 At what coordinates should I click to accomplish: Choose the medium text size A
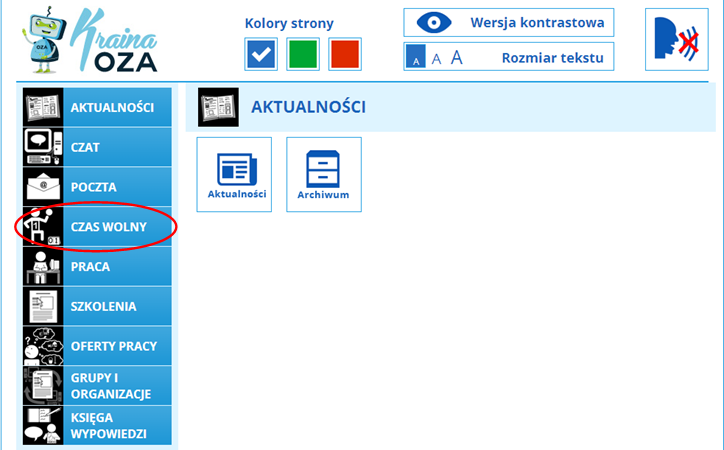pyautogui.click(x=436, y=59)
